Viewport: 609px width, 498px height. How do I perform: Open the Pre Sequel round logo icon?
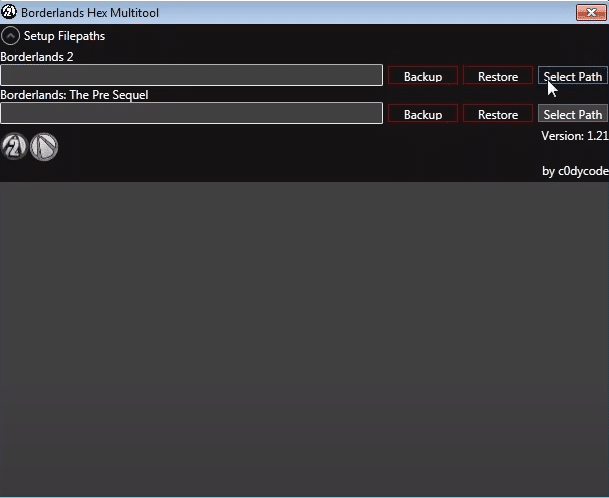pos(44,146)
